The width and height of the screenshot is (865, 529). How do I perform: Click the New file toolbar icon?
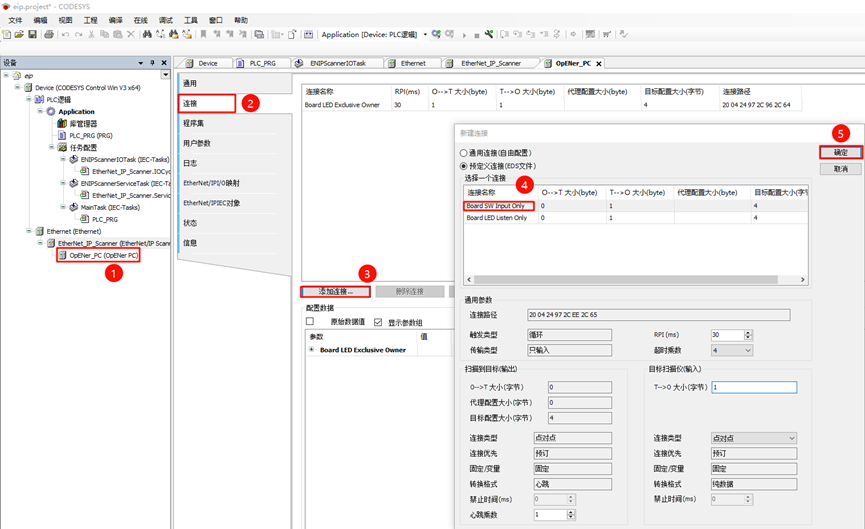pyautogui.click(x=7, y=34)
